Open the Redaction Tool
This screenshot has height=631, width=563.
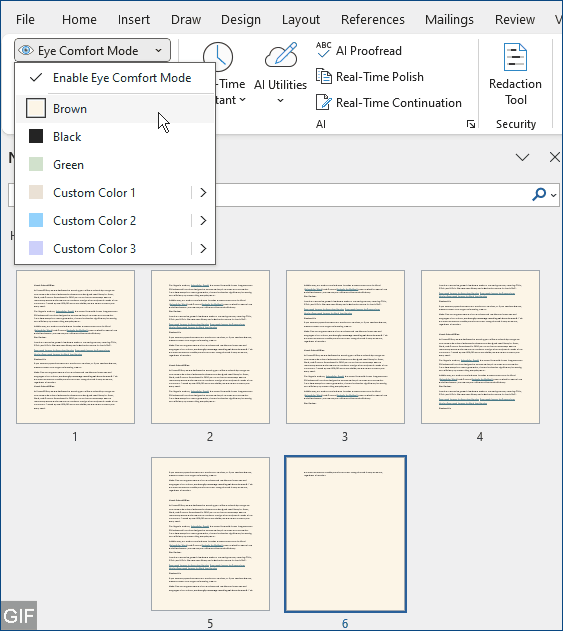click(x=515, y=75)
